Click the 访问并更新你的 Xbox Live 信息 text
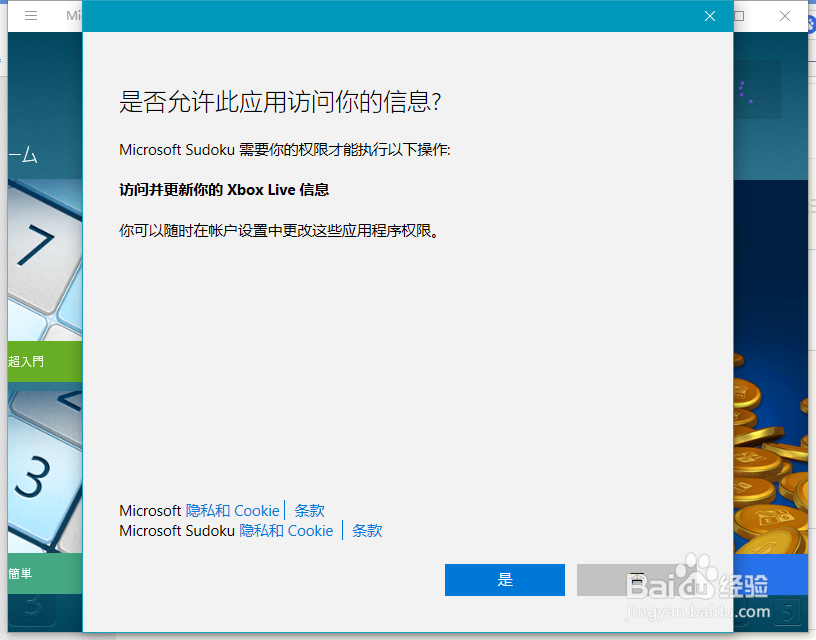This screenshot has height=640, width=816. point(224,190)
